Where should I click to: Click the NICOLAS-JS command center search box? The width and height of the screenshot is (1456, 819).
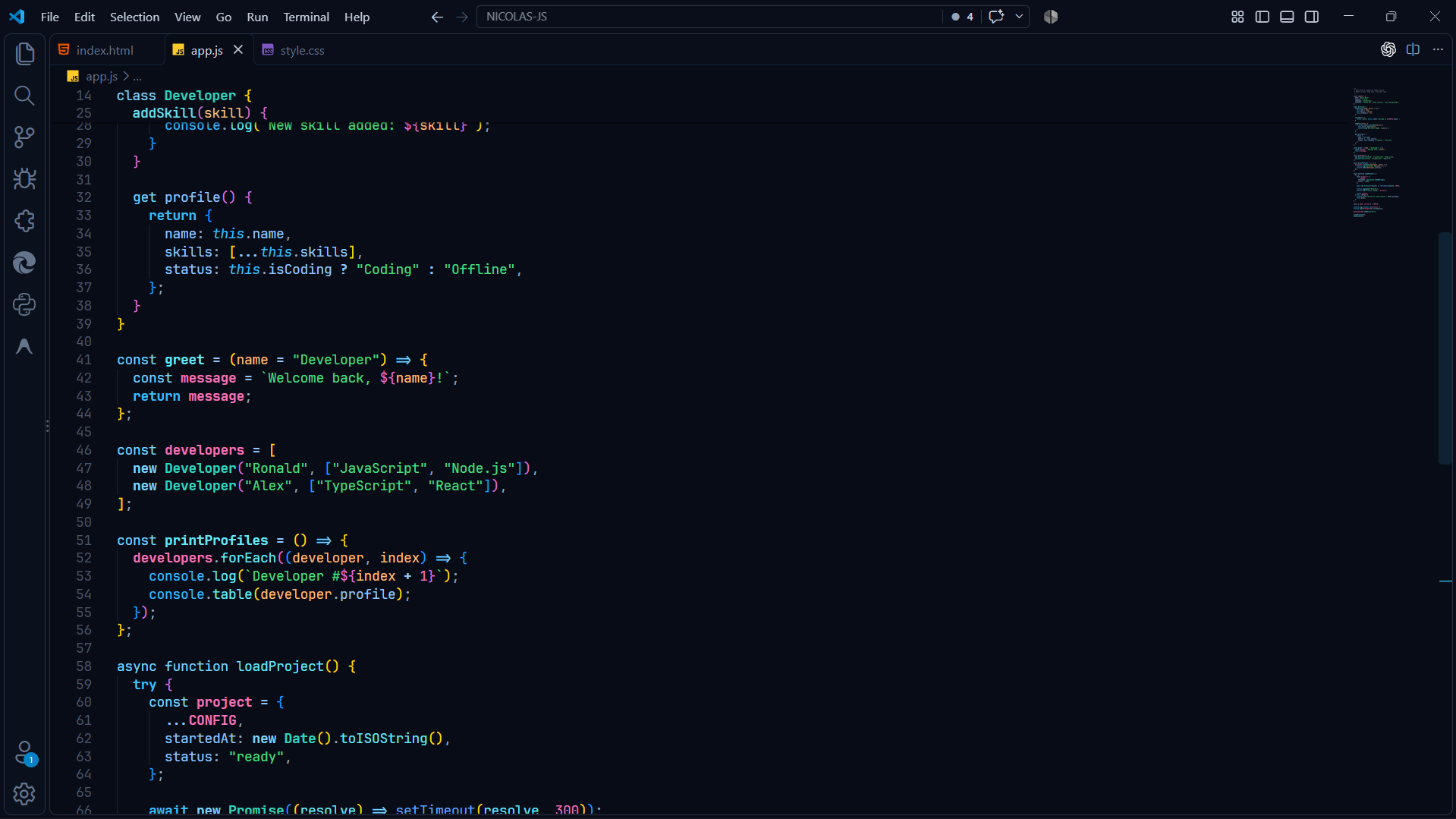[709, 17]
